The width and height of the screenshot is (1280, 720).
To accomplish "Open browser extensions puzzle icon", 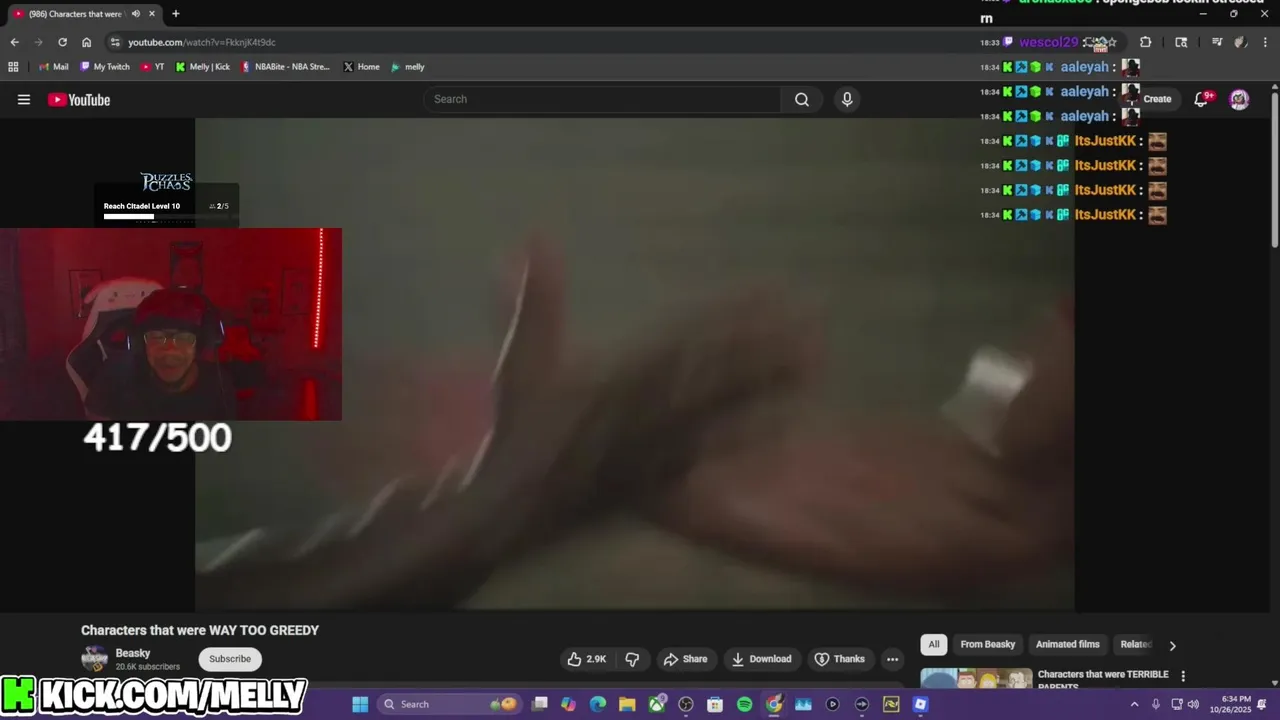I will click(1146, 42).
